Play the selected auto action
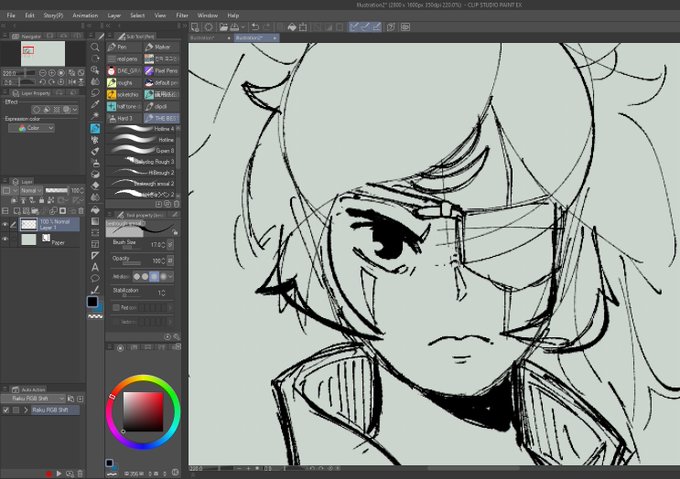Screen dimensions: 680x479 click(59, 474)
